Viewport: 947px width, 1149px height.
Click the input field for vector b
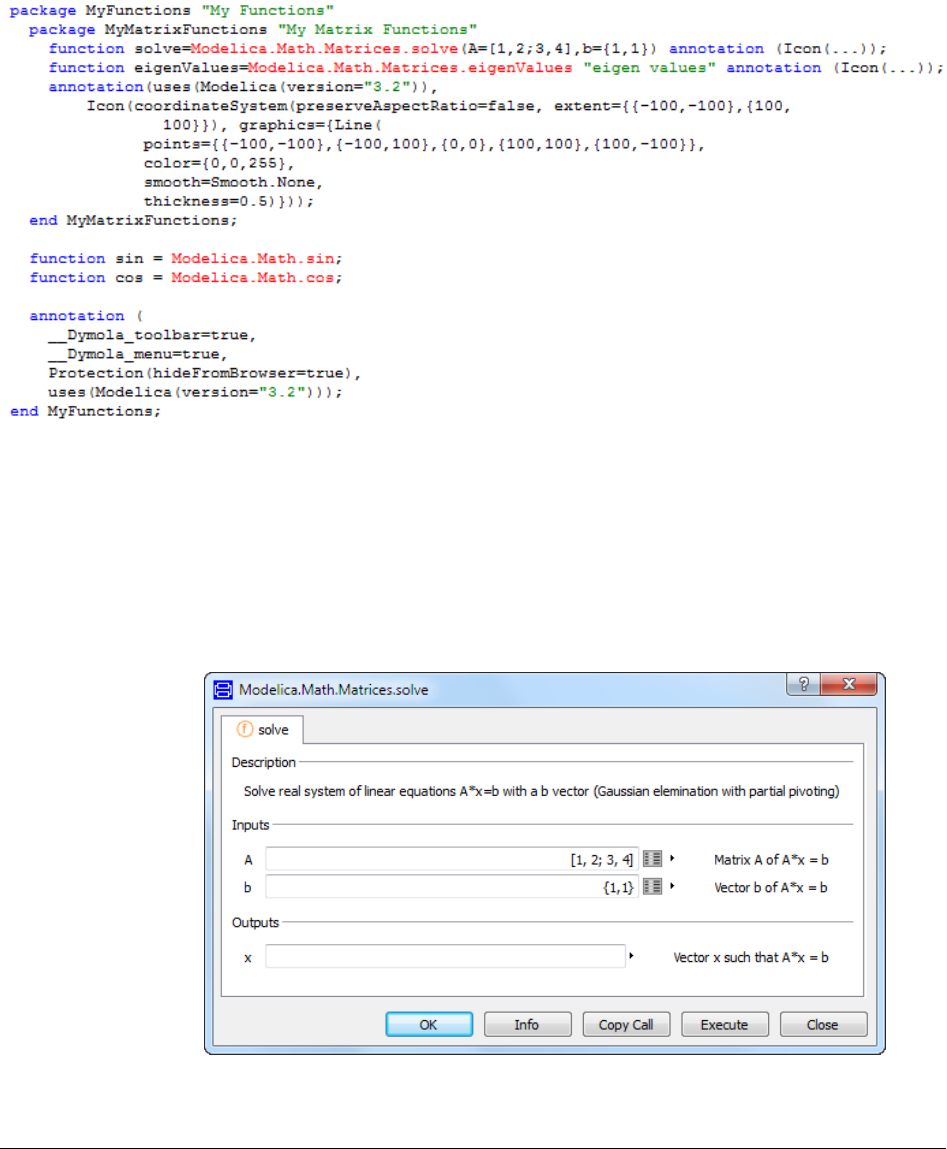pos(452,887)
